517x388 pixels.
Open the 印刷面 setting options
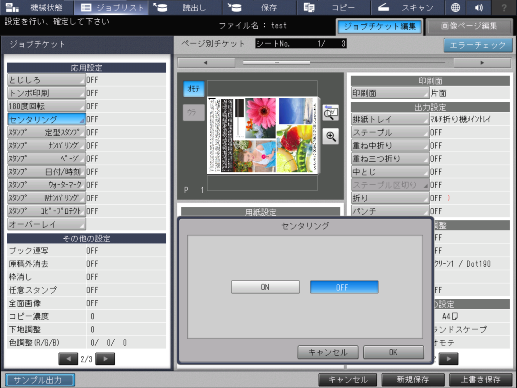(x=390, y=93)
